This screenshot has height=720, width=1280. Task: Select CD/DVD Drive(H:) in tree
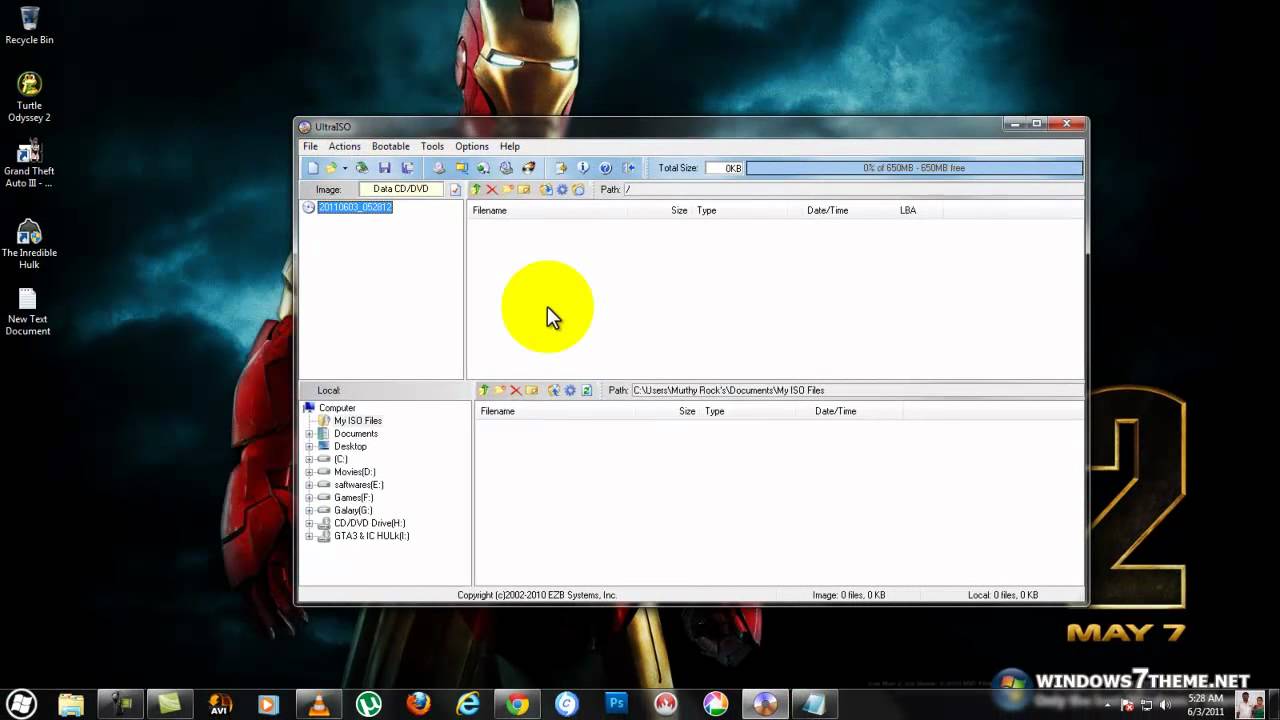pyautogui.click(x=370, y=523)
